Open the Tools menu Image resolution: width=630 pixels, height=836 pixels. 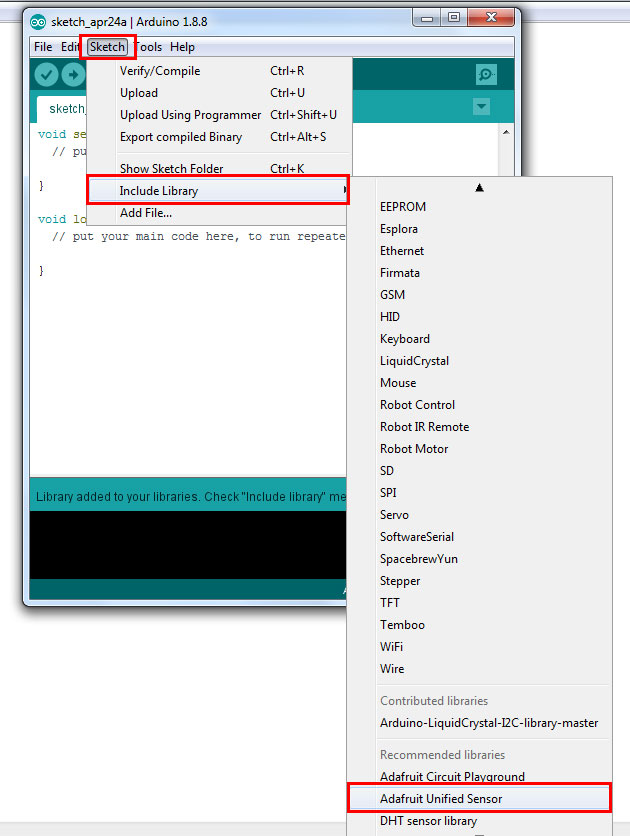point(149,47)
